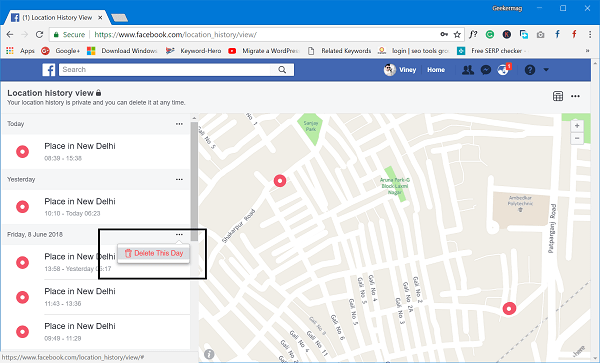Click the map pin near Shakarpur Road
600x363 pixels.
[x=280, y=181]
